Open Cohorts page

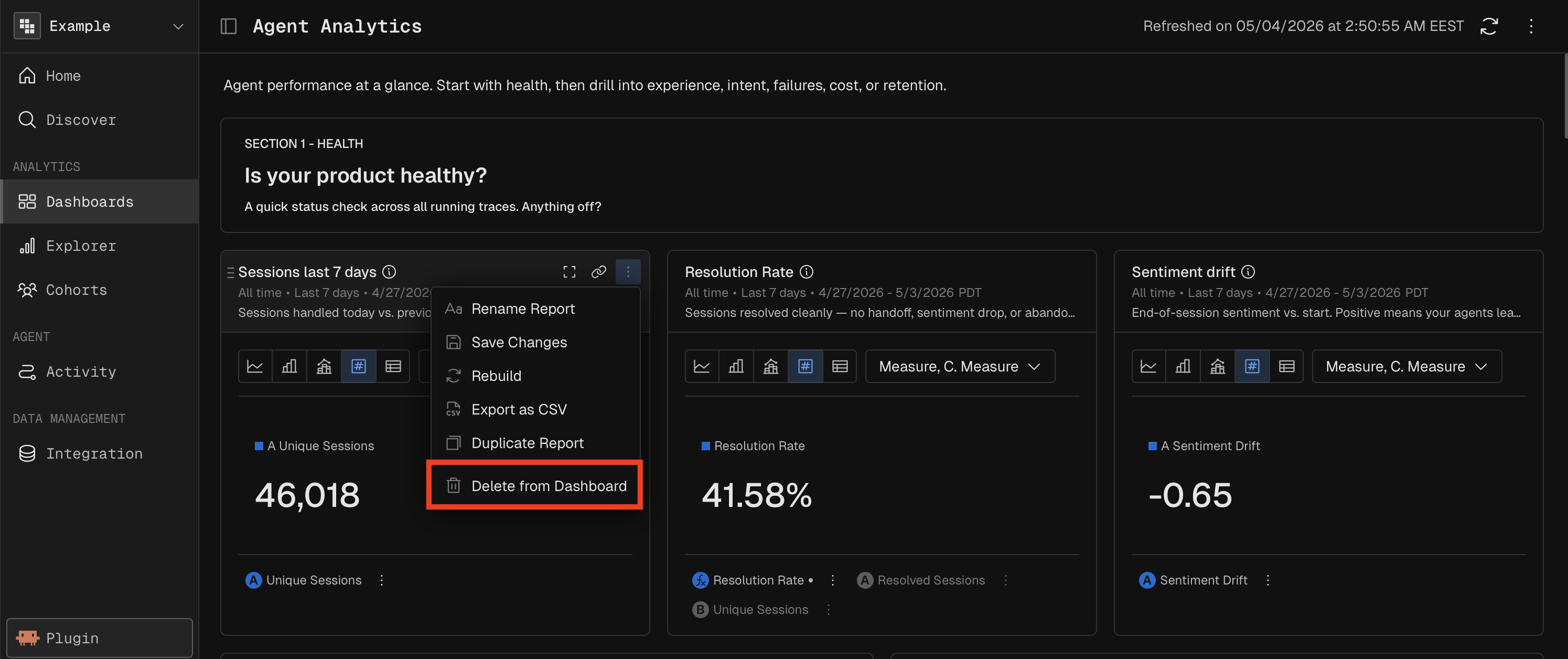[99, 289]
